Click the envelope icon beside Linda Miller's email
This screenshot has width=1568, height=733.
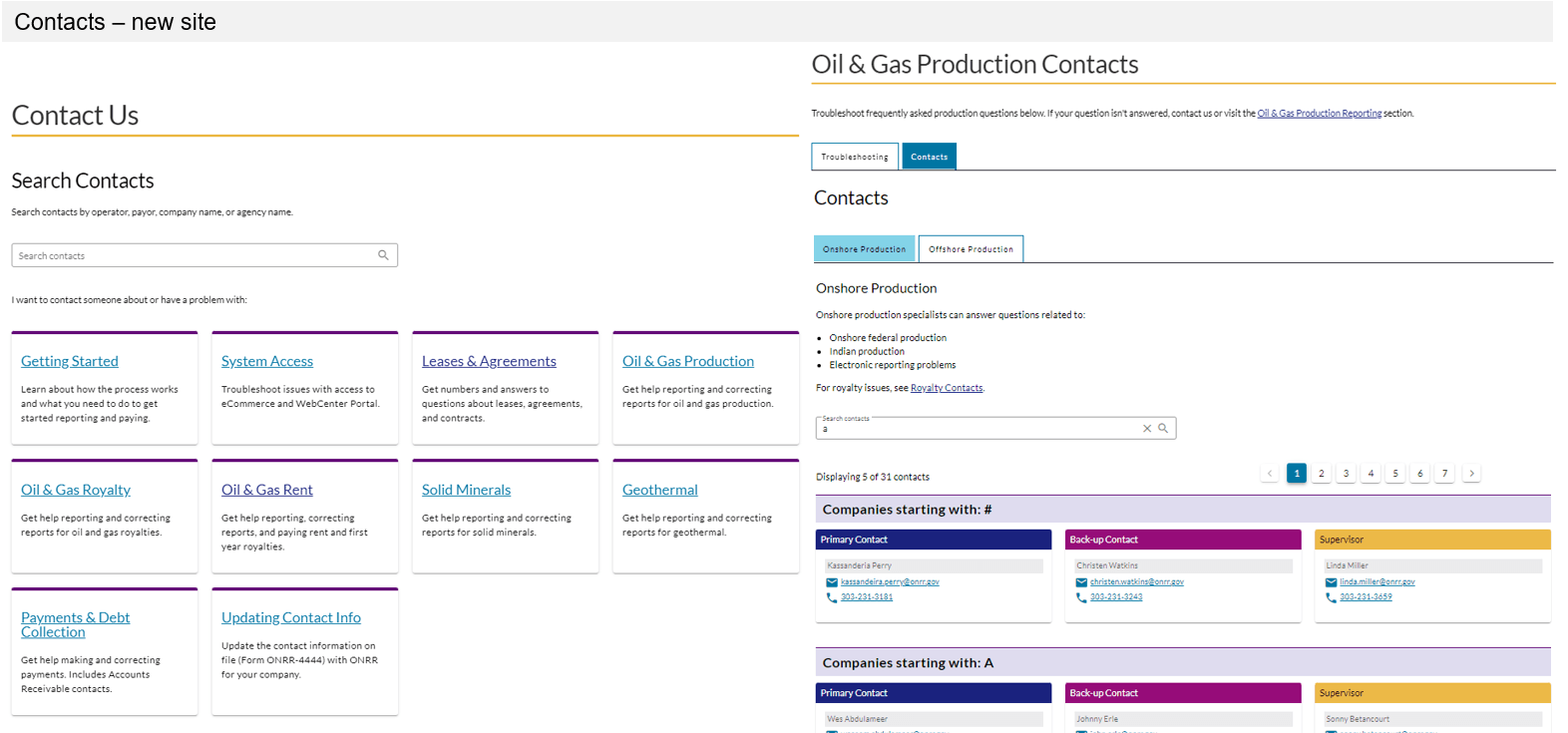tap(1331, 582)
